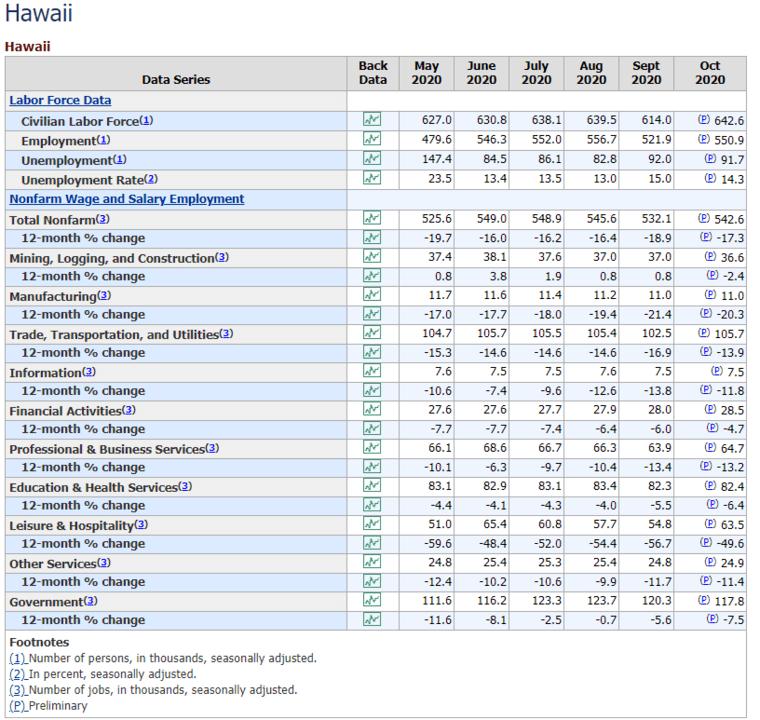
Task: Open back data chart for Civilian Labor Force
Action: [372, 120]
